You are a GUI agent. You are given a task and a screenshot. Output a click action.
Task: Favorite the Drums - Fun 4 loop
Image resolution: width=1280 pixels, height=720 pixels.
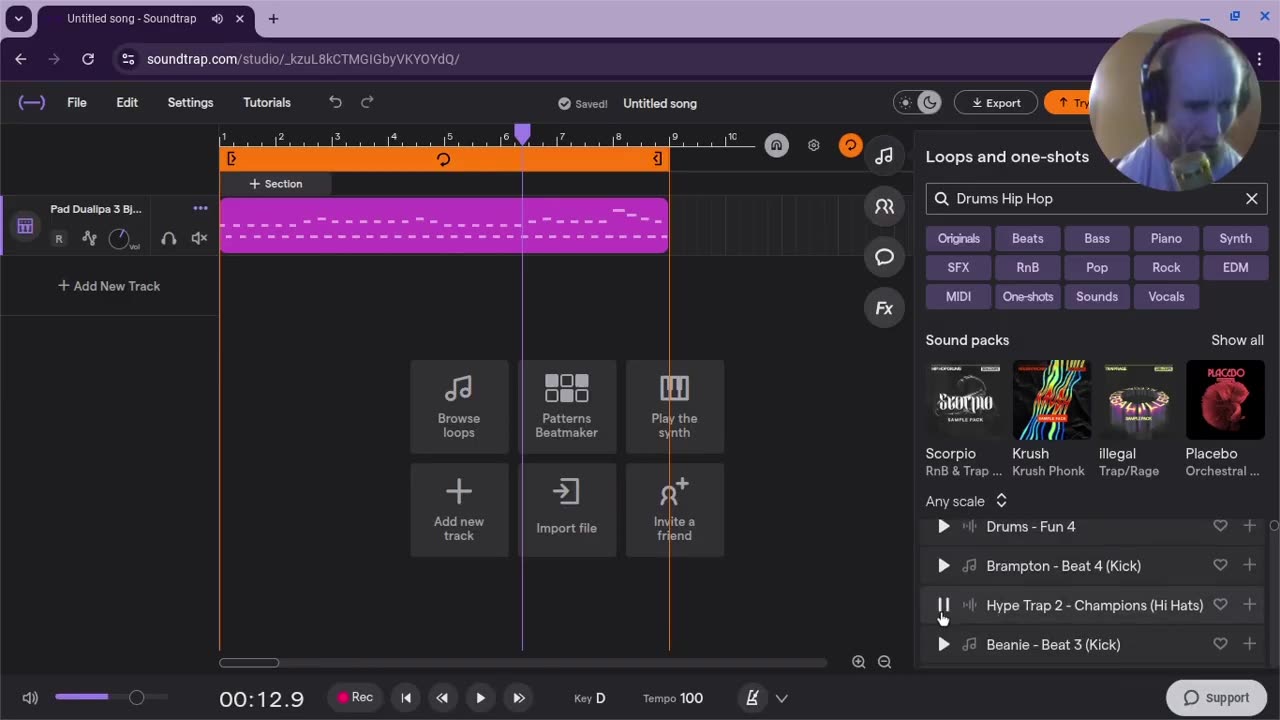coord(1220,526)
